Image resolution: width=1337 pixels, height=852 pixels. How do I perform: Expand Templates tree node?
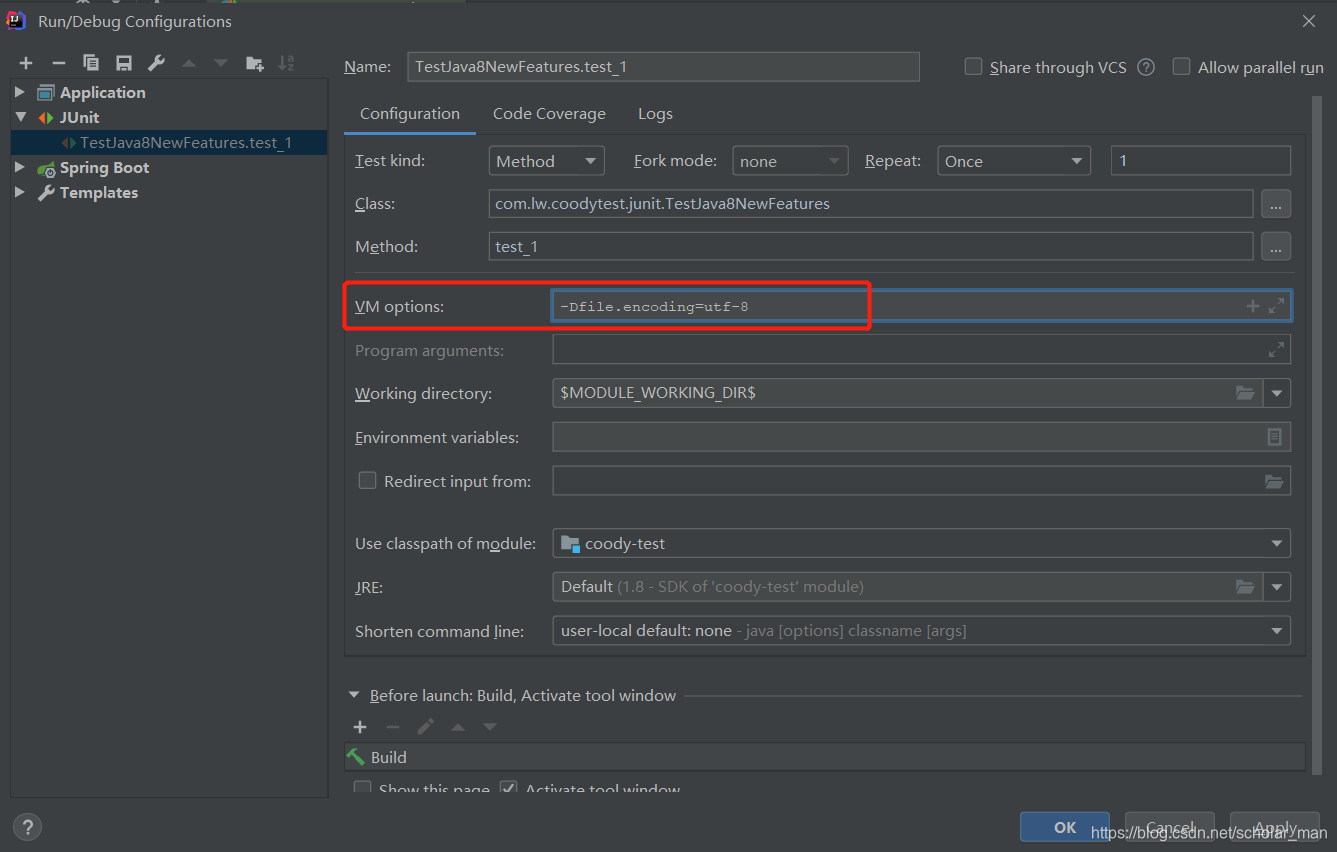pyautogui.click(x=20, y=192)
